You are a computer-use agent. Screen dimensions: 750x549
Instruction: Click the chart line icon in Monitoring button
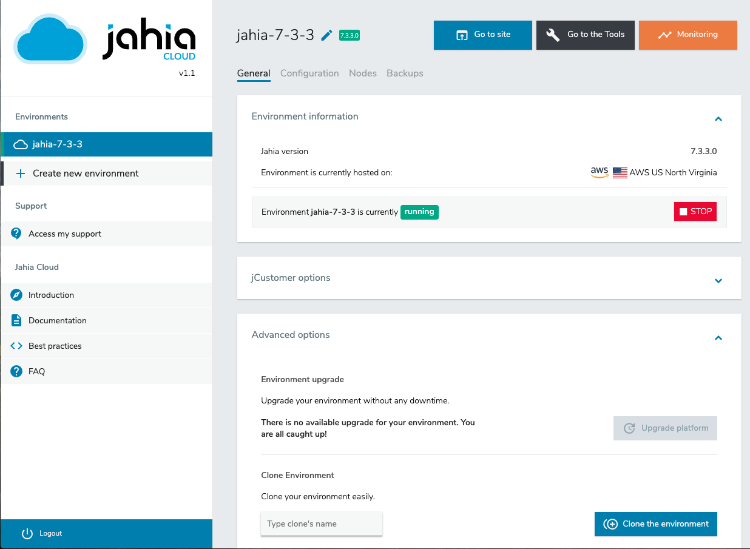point(664,35)
